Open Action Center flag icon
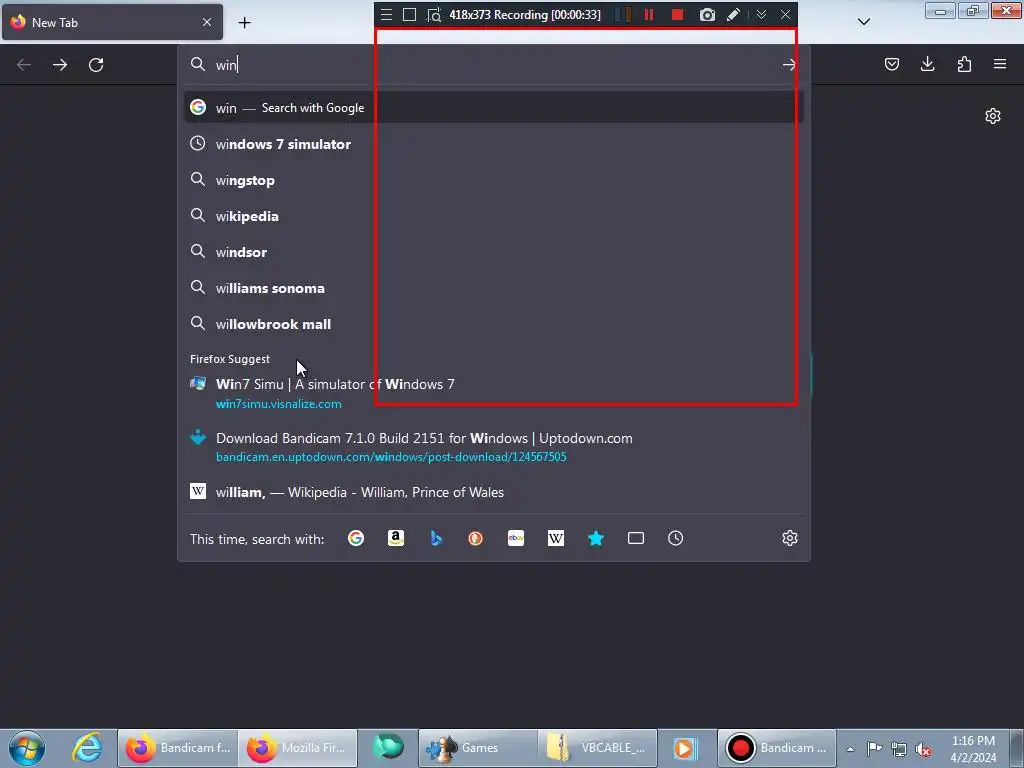This screenshot has height=768, width=1024. point(874,748)
